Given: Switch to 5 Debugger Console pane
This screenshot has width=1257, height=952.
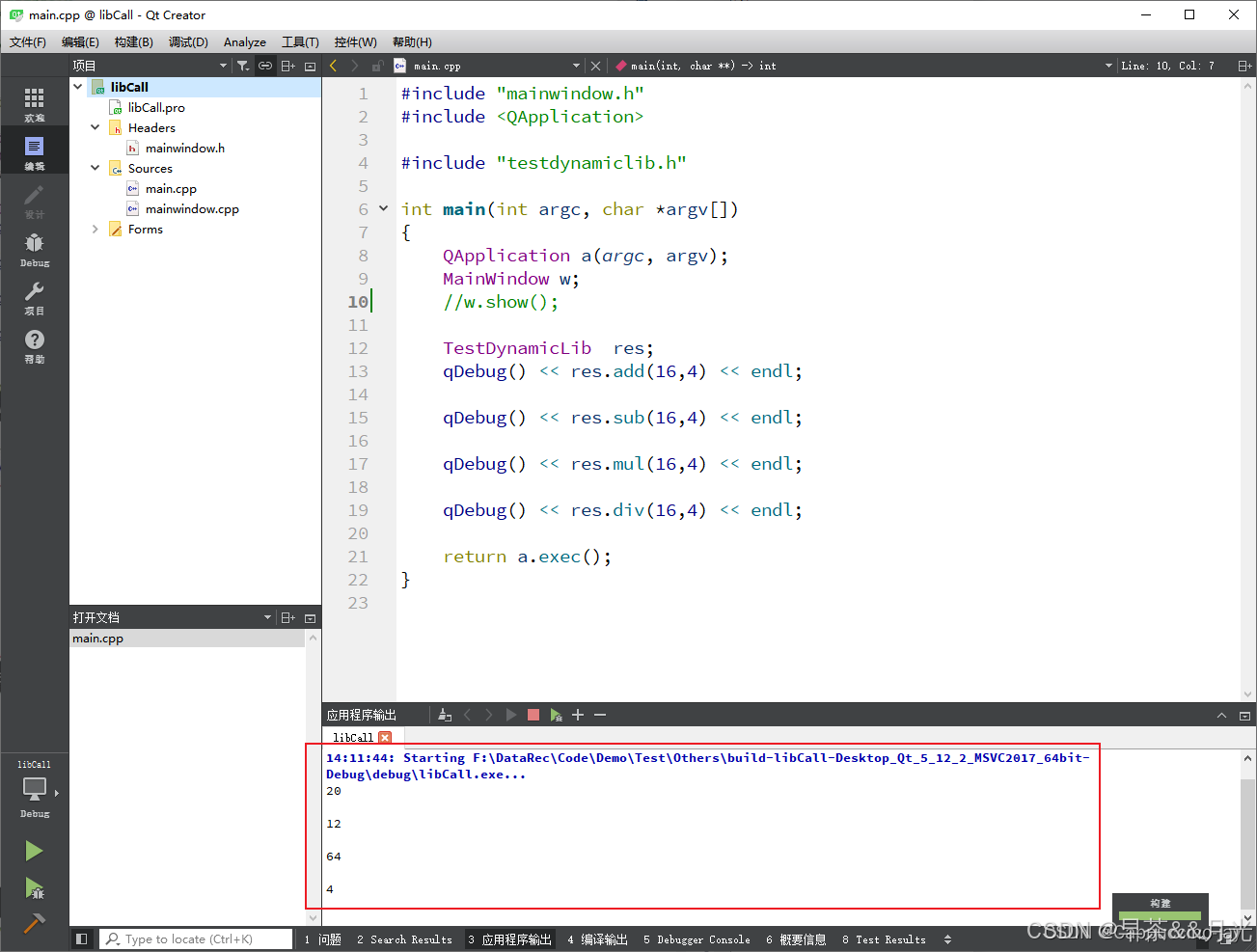Looking at the screenshot, I should 697,938.
